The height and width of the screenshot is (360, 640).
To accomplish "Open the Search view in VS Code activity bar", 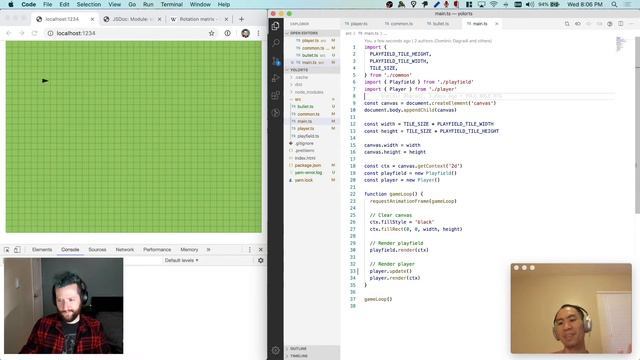I will pyautogui.click(x=276, y=43).
